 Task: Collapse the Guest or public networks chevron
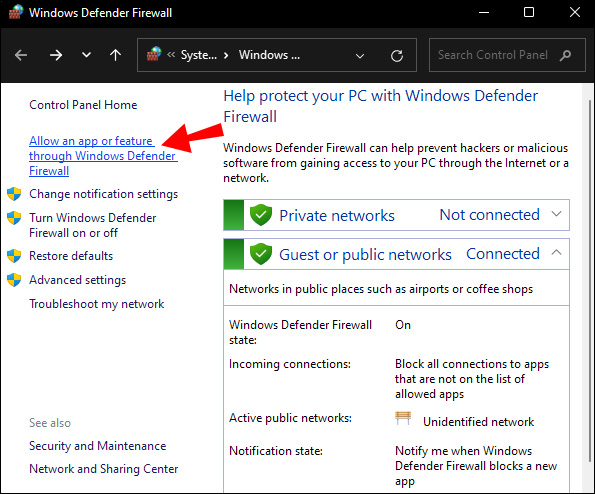(556, 252)
